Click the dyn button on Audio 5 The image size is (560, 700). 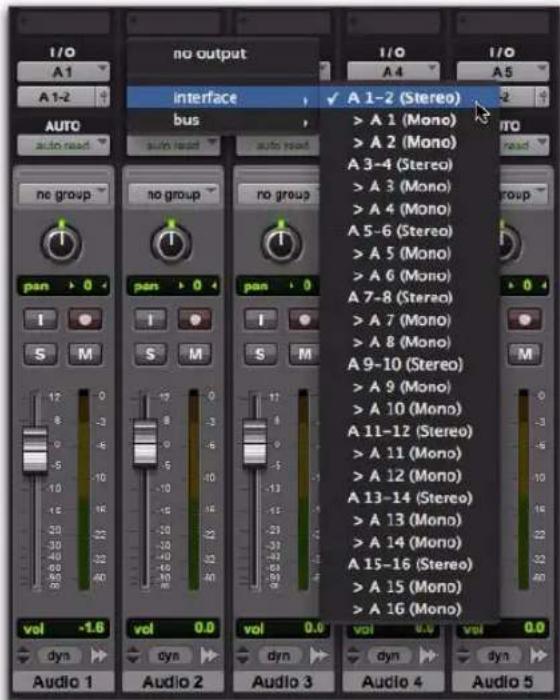[x=498, y=655]
